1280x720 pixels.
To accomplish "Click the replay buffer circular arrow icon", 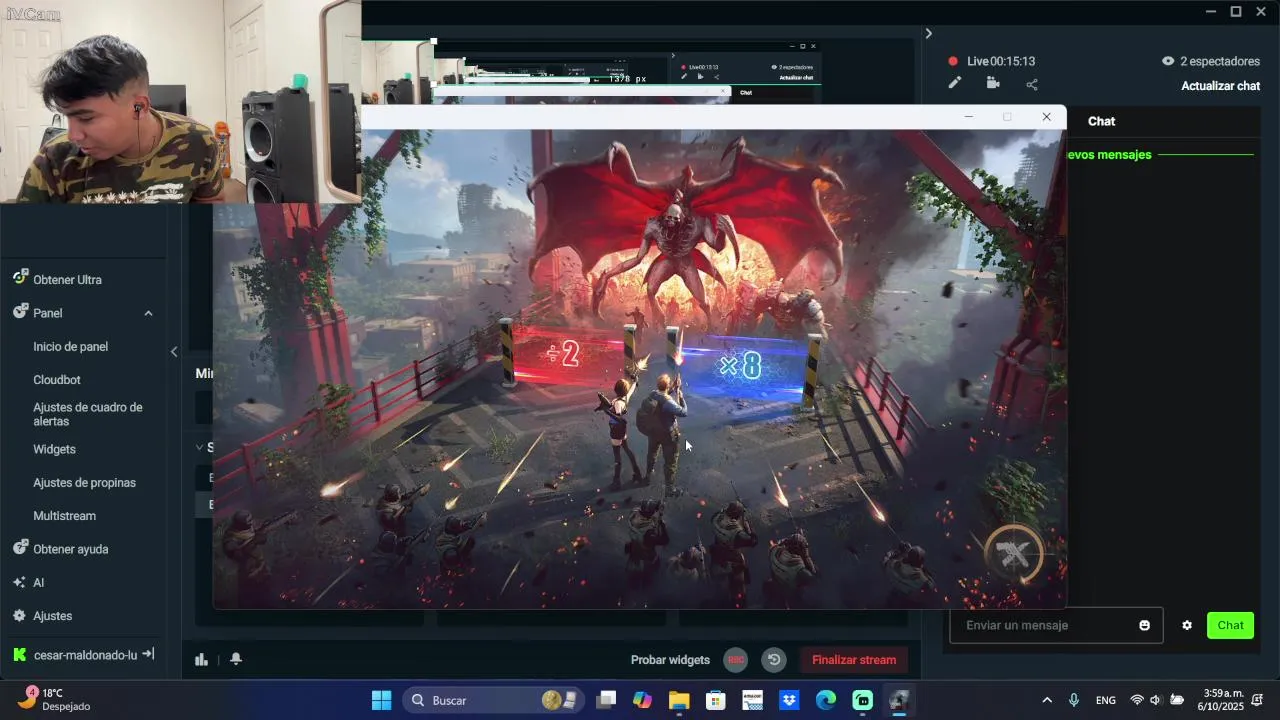I will pos(774,660).
